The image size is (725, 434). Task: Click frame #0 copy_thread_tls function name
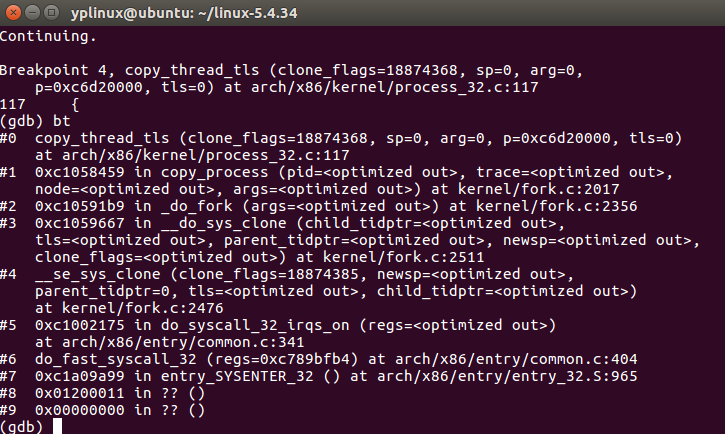[102, 138]
